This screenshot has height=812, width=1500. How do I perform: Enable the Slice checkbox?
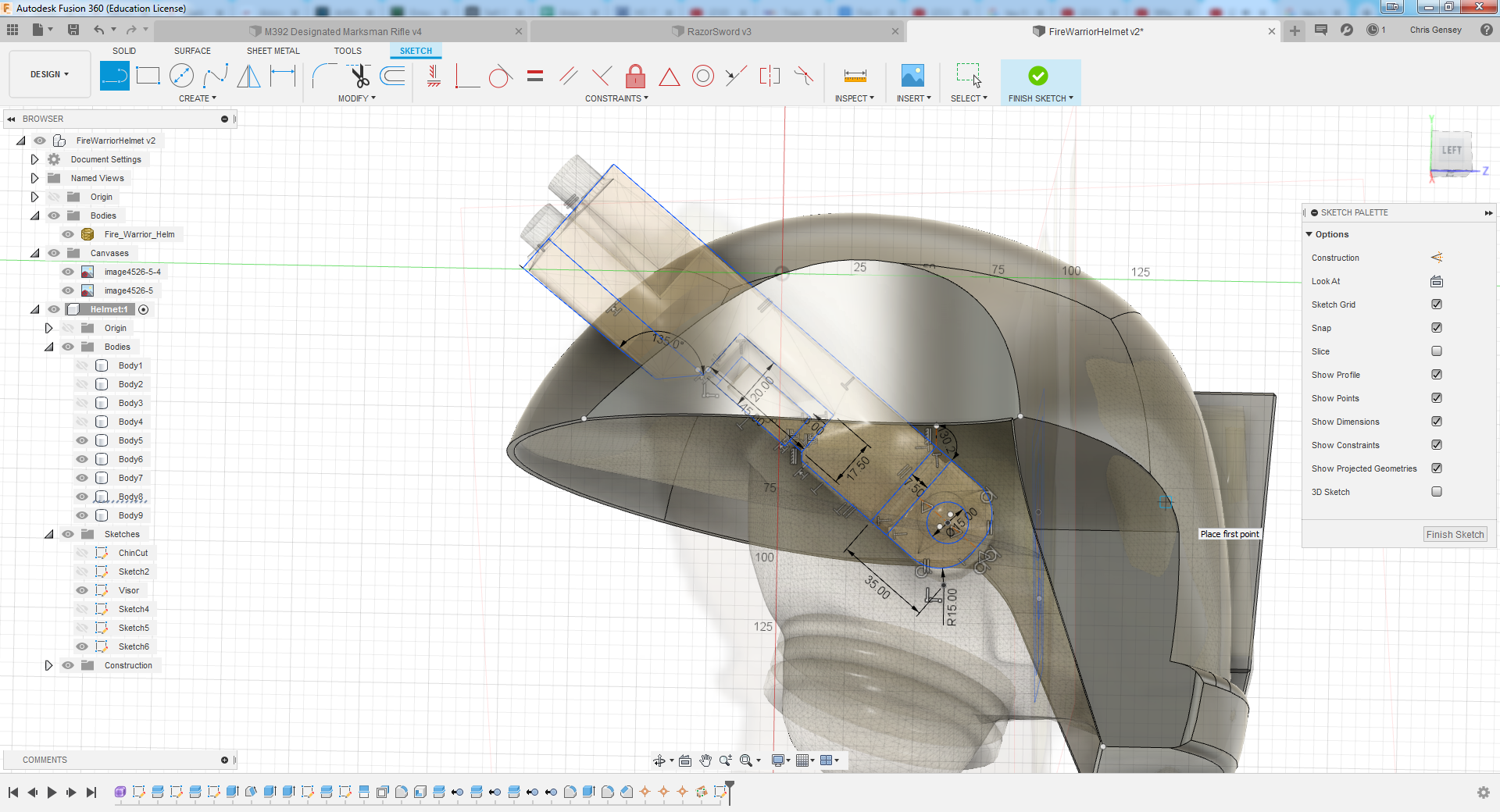pos(1436,351)
